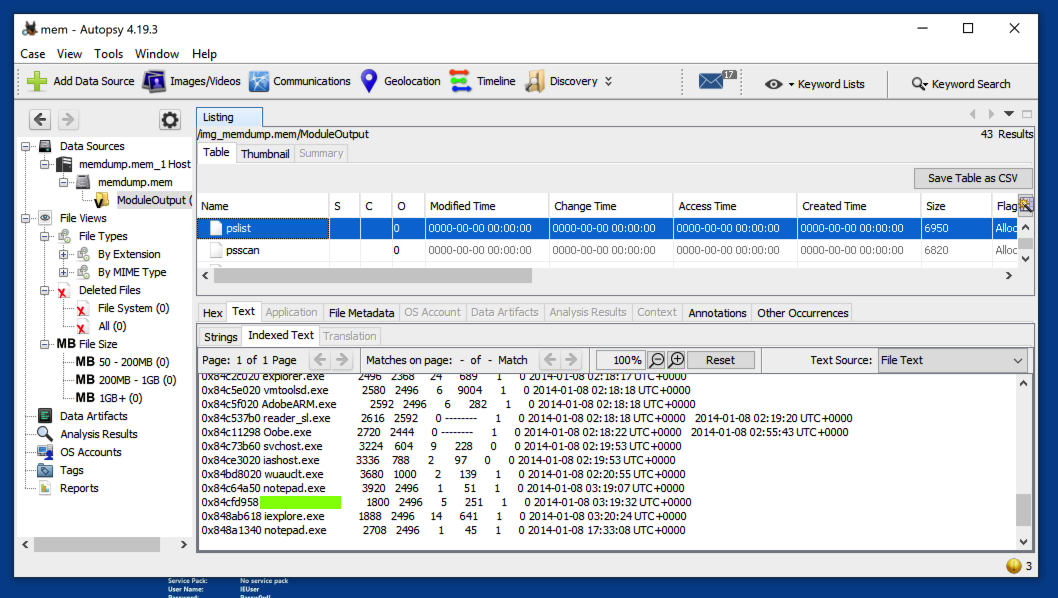This screenshot has width=1058, height=598.
Task: Open the Text Source combo box
Action: coord(951,360)
